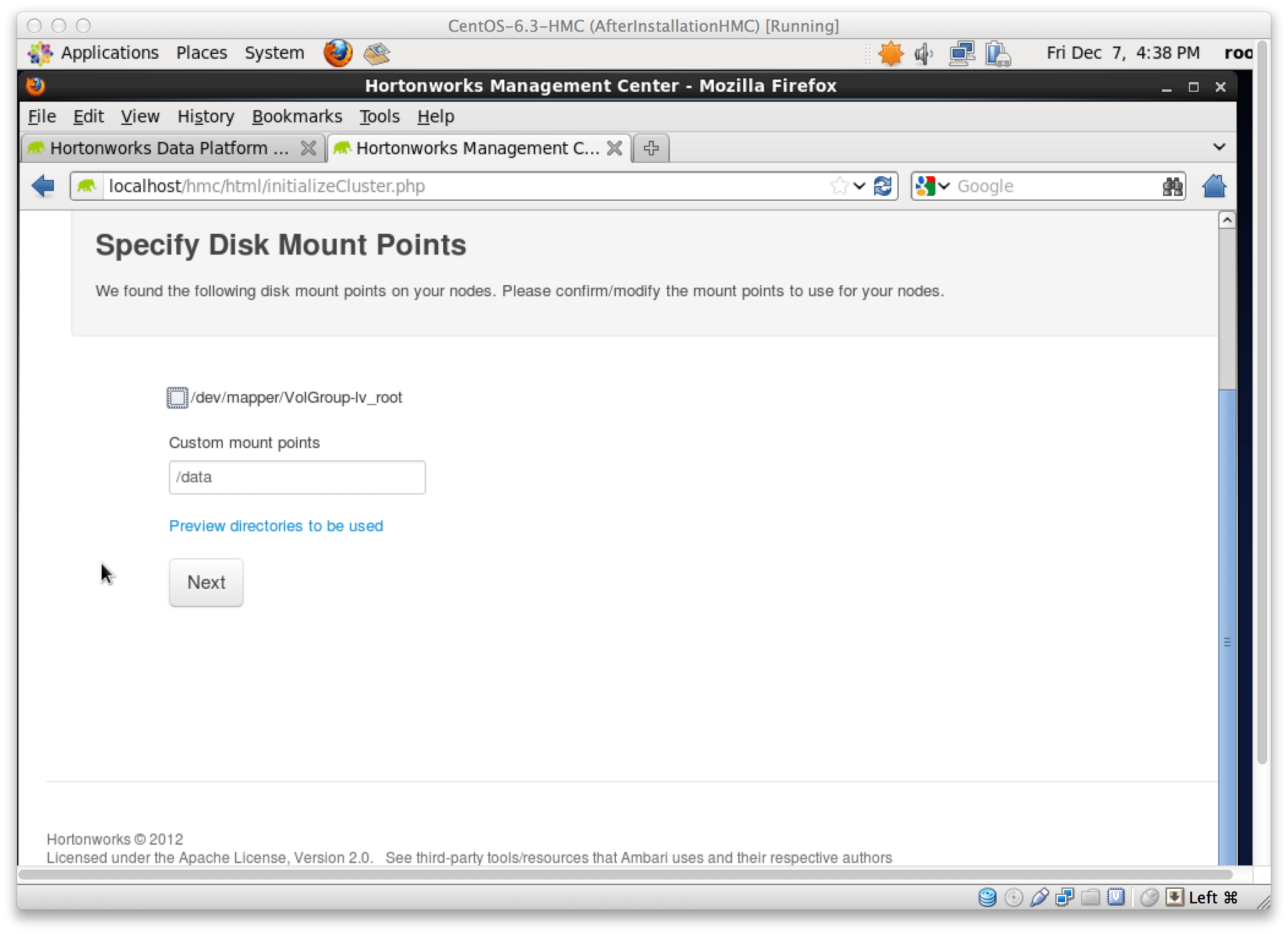
Task: Open the Bookmarks menu
Action: [297, 116]
